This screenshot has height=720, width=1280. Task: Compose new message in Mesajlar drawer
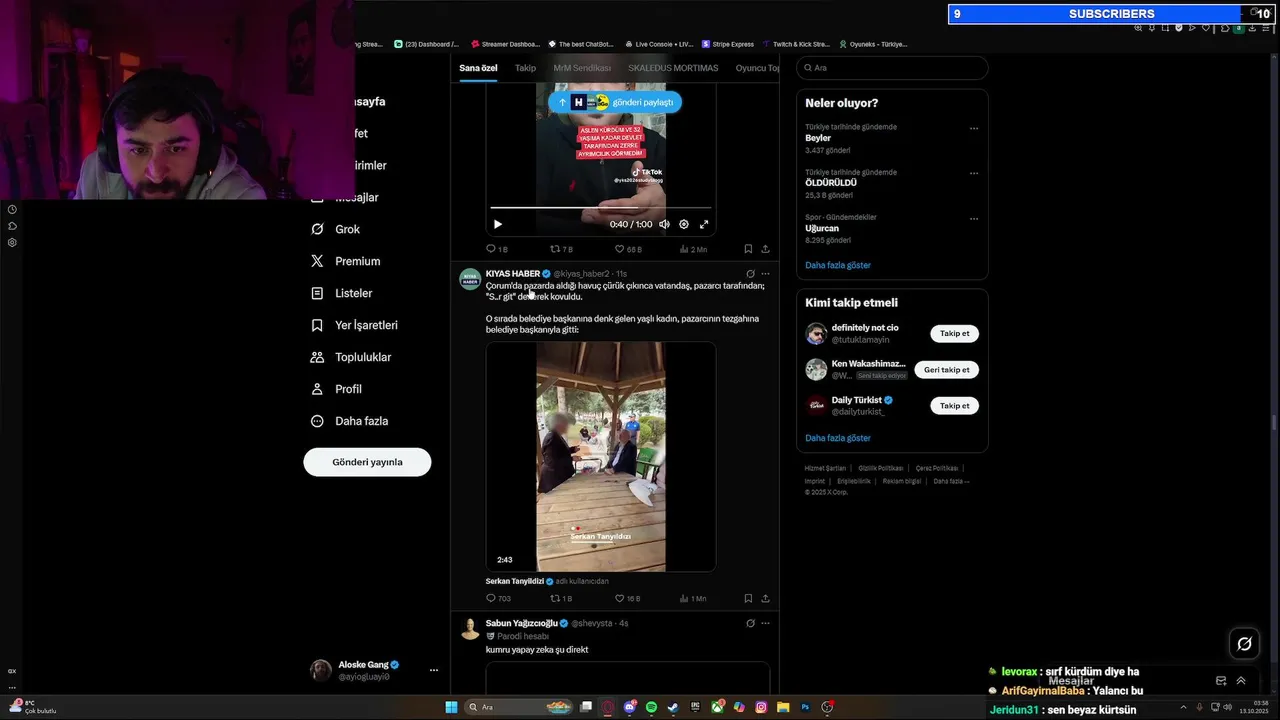pyautogui.click(x=1221, y=681)
